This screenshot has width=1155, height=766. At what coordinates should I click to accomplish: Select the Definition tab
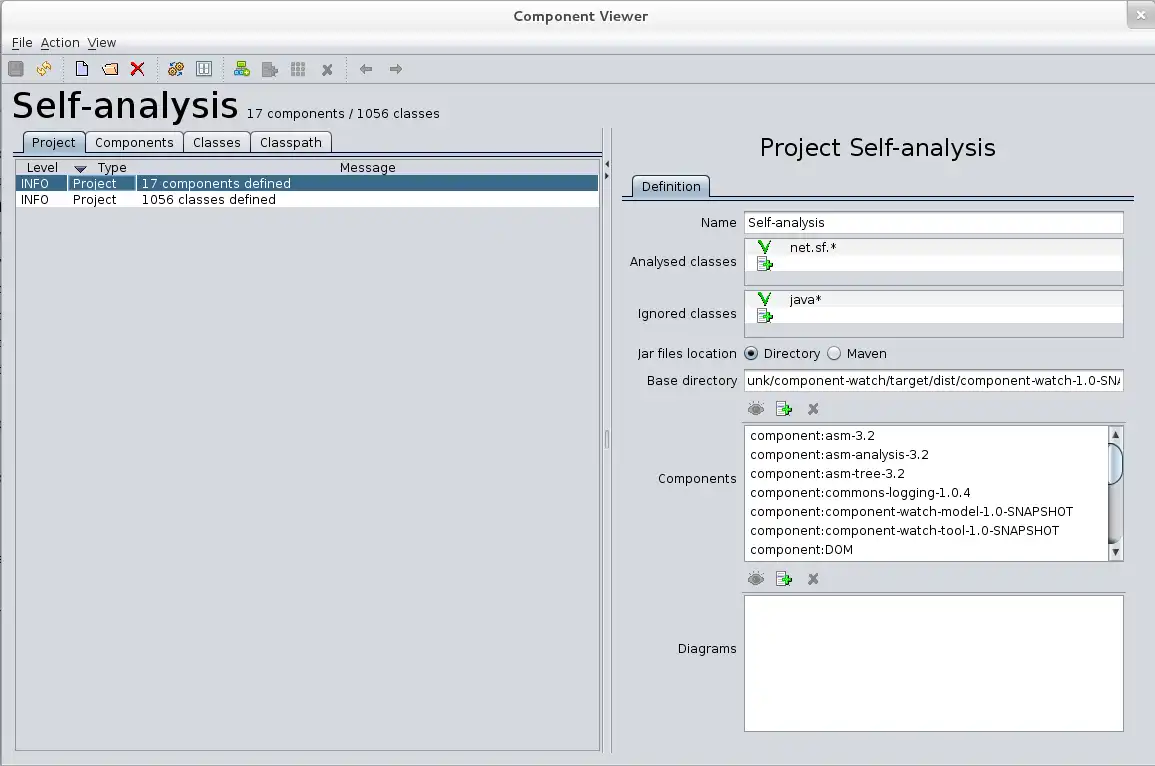point(671,186)
